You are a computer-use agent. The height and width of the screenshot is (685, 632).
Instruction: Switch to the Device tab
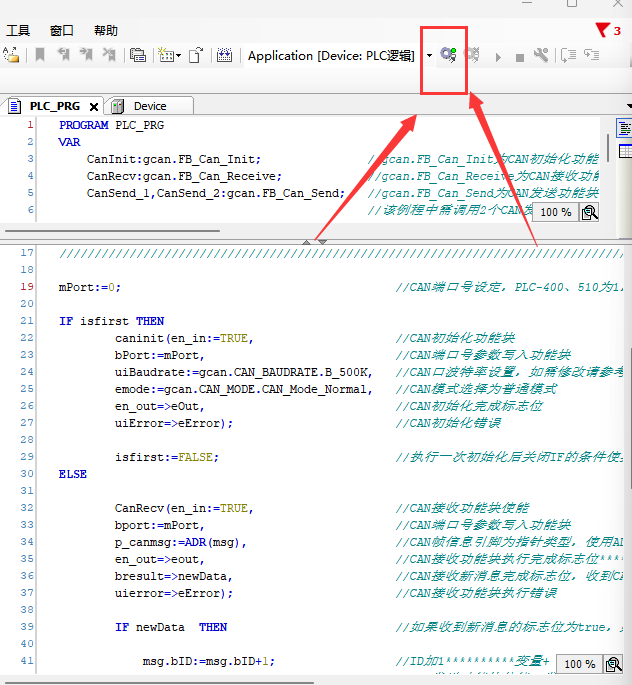click(149, 106)
